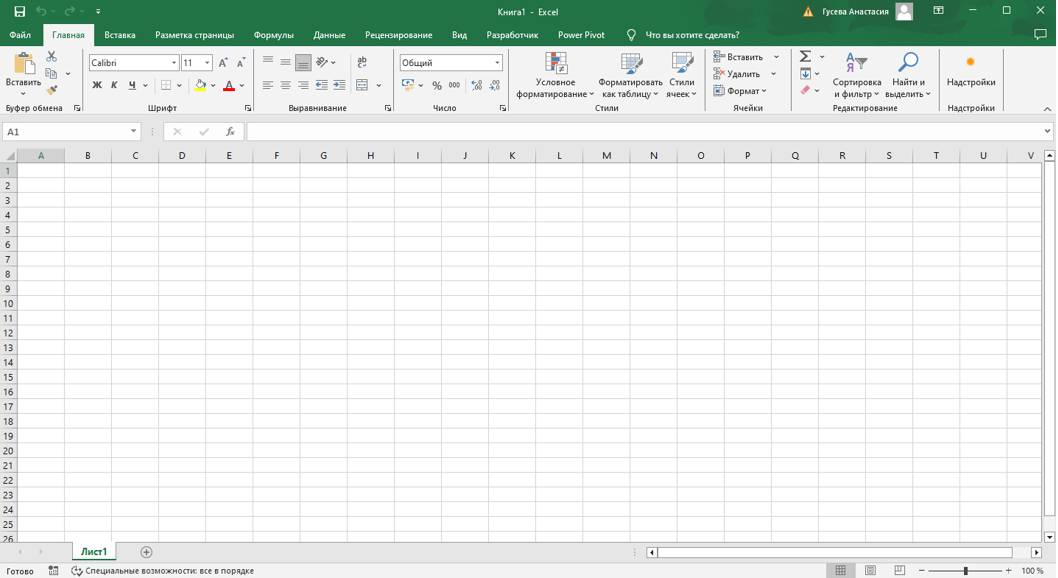The image size is (1058, 578).
Task: Align text to bottom
Action: coord(303,62)
